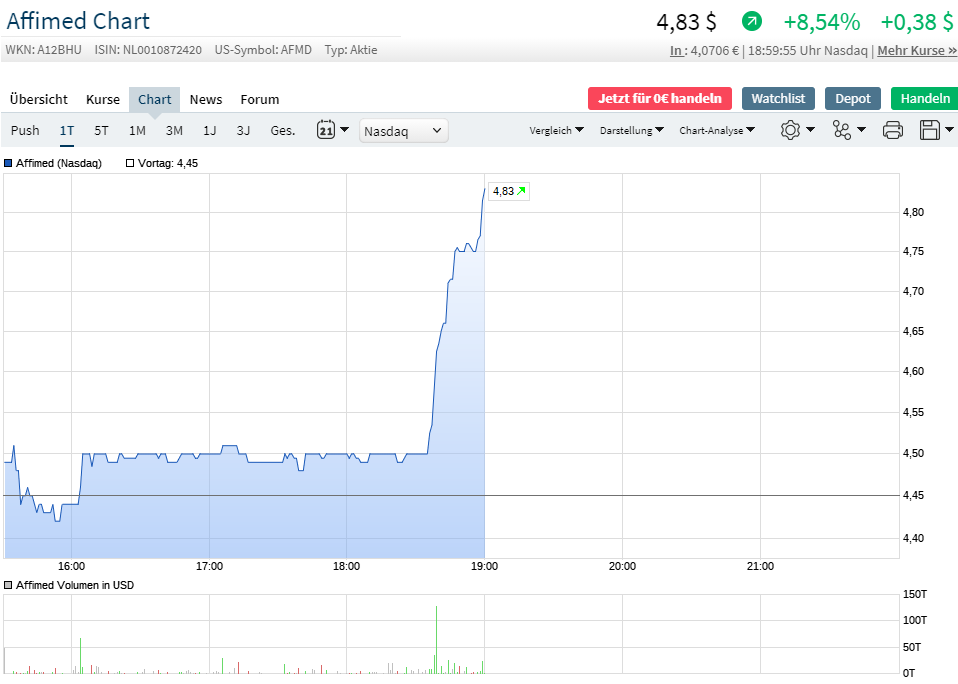Open the Darstellung style menu
Screen dimensions: 958x684
pyautogui.click(x=631, y=130)
